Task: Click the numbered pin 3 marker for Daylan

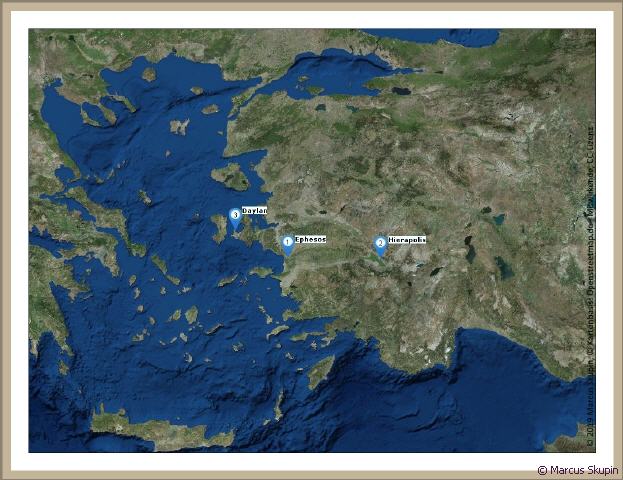Action: coord(235,215)
